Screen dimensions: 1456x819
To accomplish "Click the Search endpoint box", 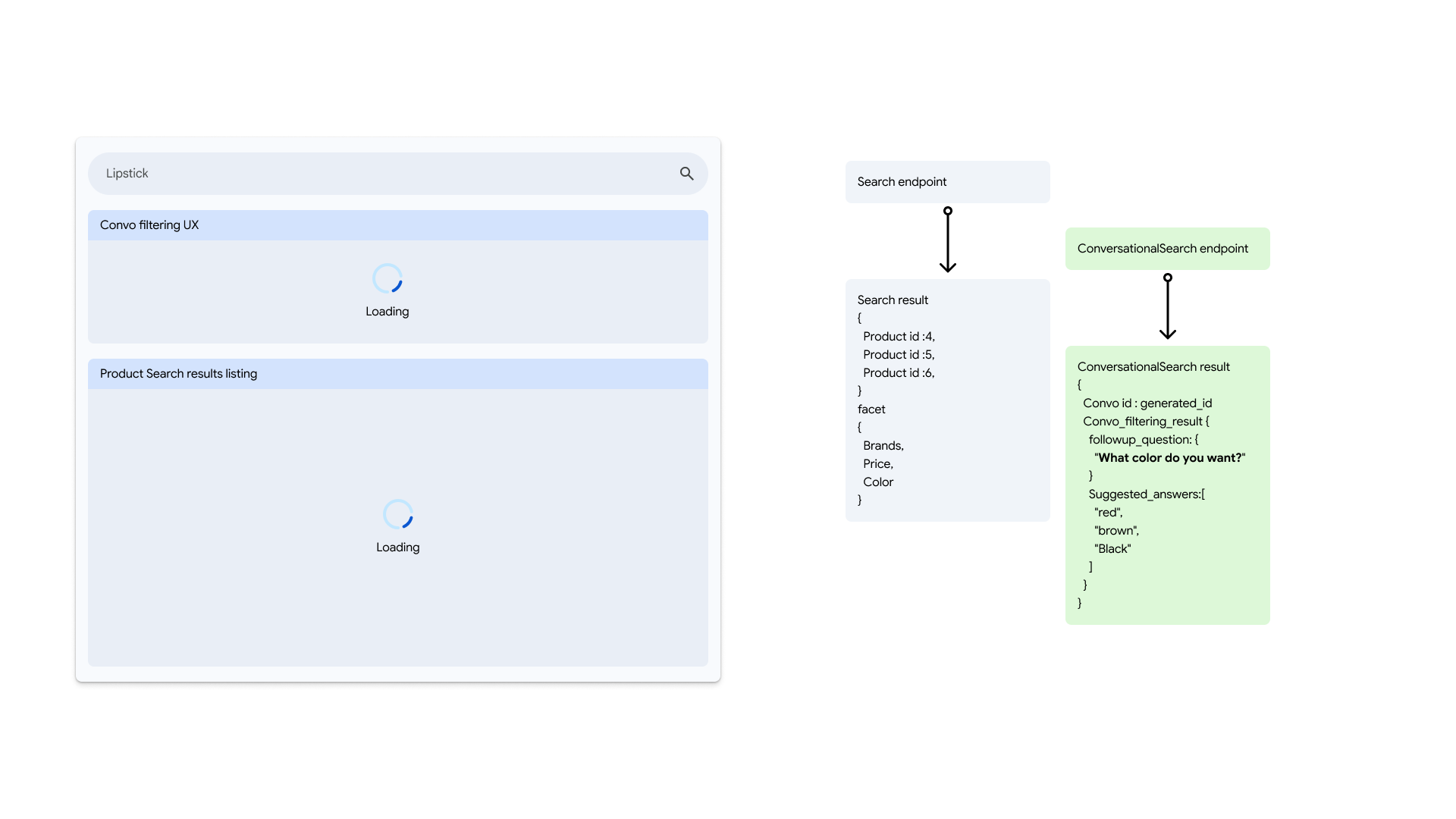I will pos(947,182).
